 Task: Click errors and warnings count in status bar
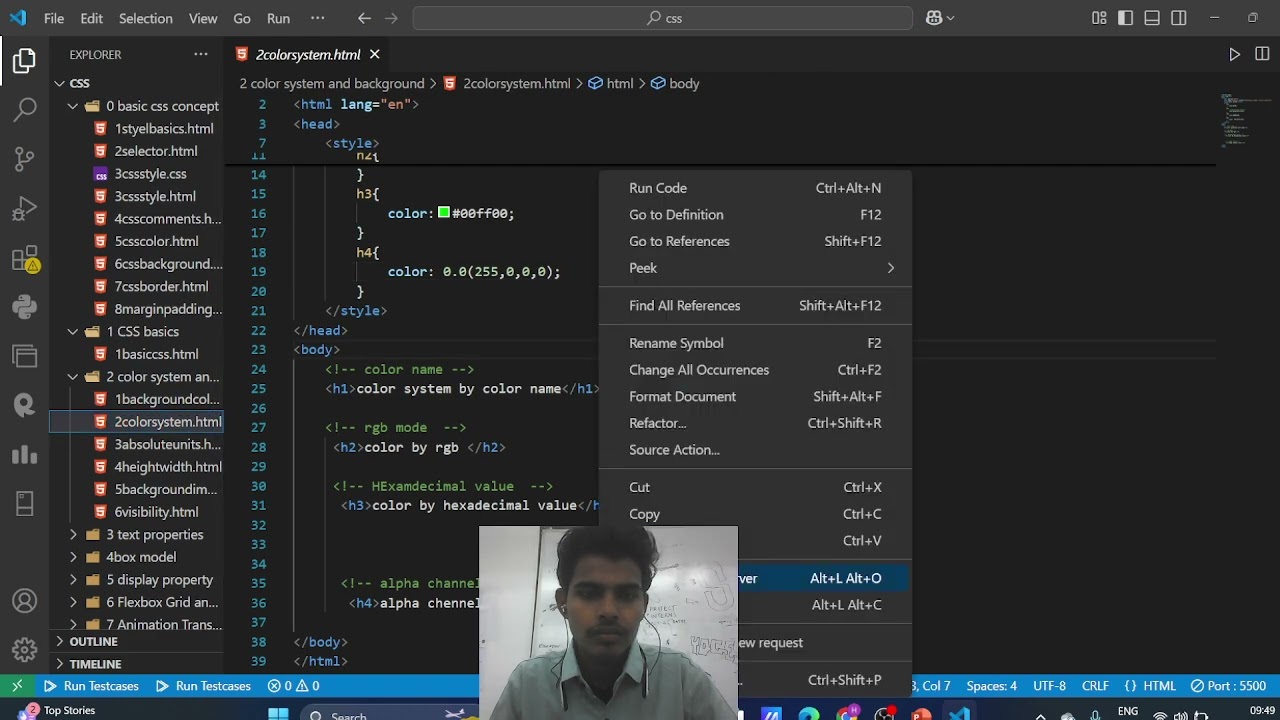293,686
